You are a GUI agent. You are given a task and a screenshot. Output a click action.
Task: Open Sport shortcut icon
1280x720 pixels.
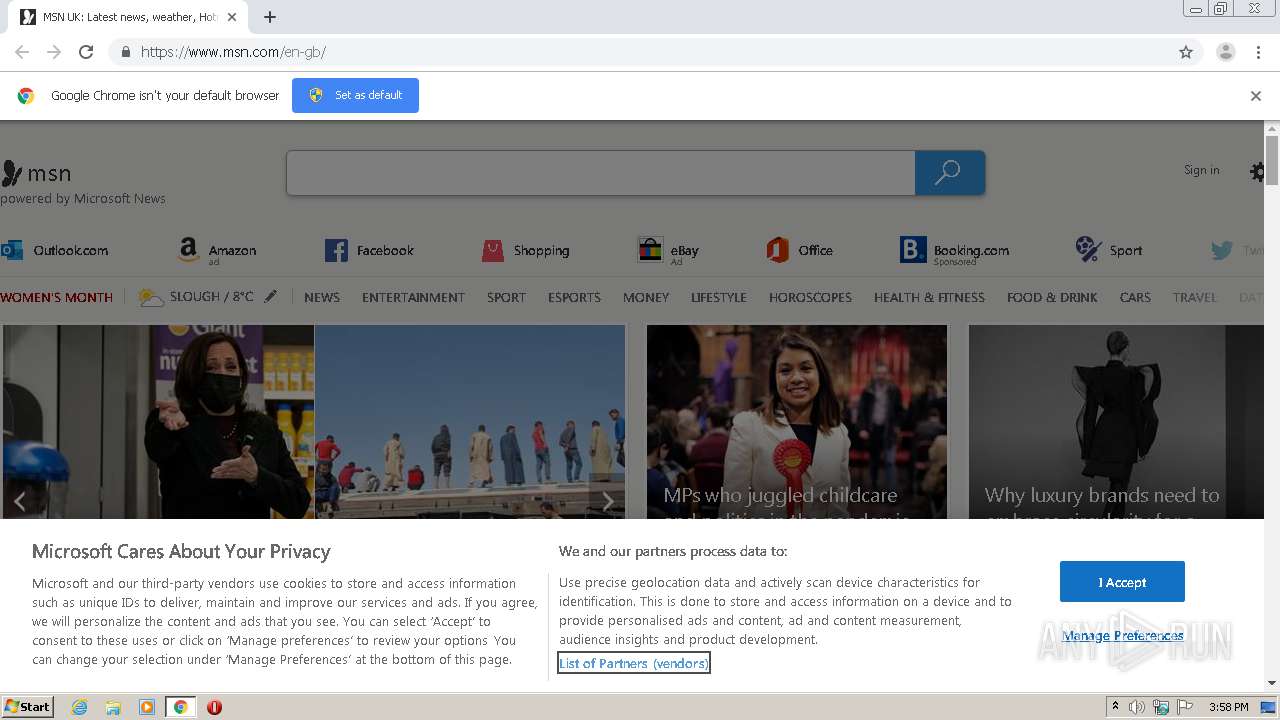[x=1088, y=250]
